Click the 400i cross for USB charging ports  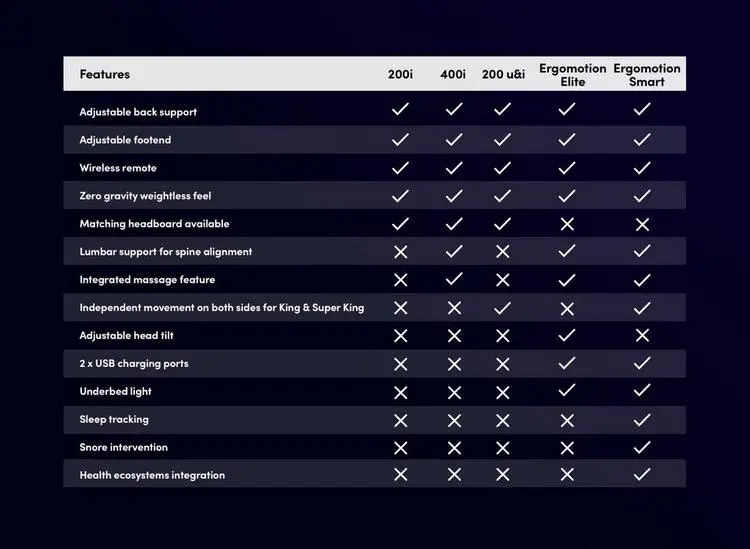454,364
